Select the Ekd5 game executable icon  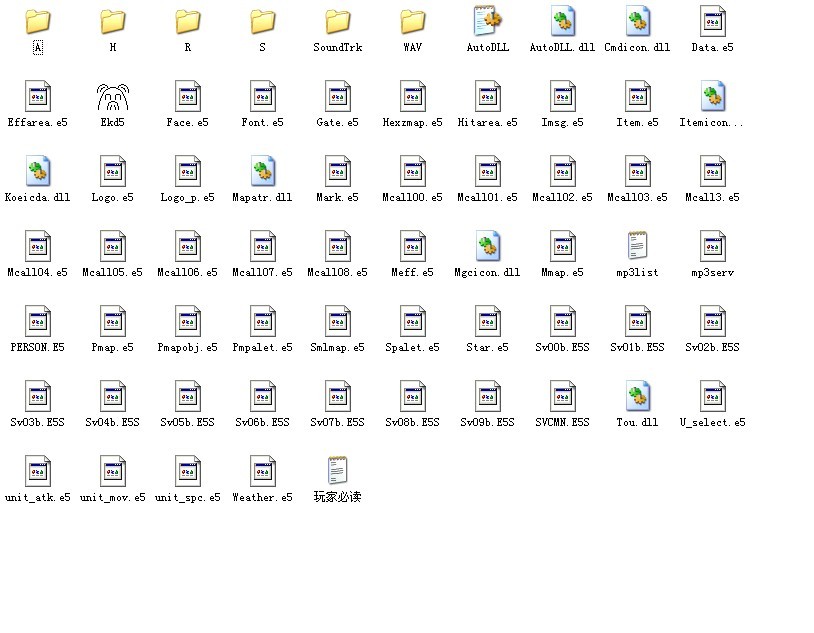pyautogui.click(x=113, y=97)
